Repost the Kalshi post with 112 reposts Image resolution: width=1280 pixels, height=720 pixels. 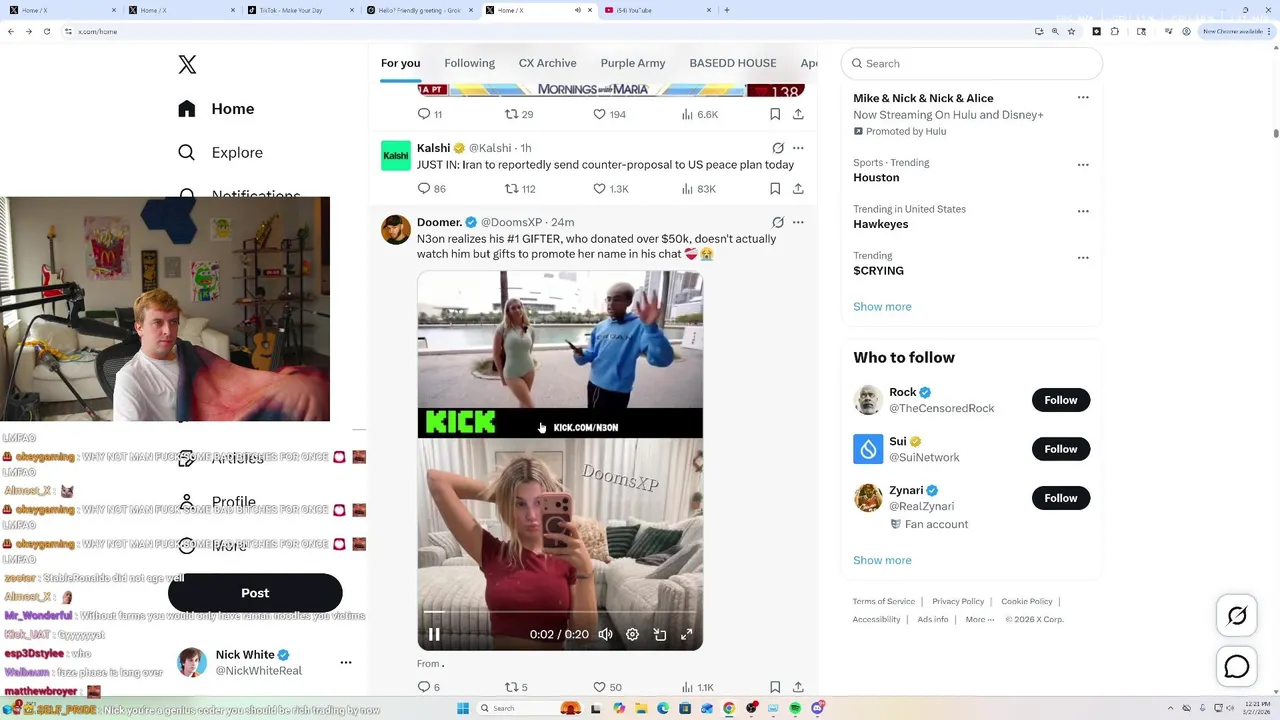pos(520,189)
